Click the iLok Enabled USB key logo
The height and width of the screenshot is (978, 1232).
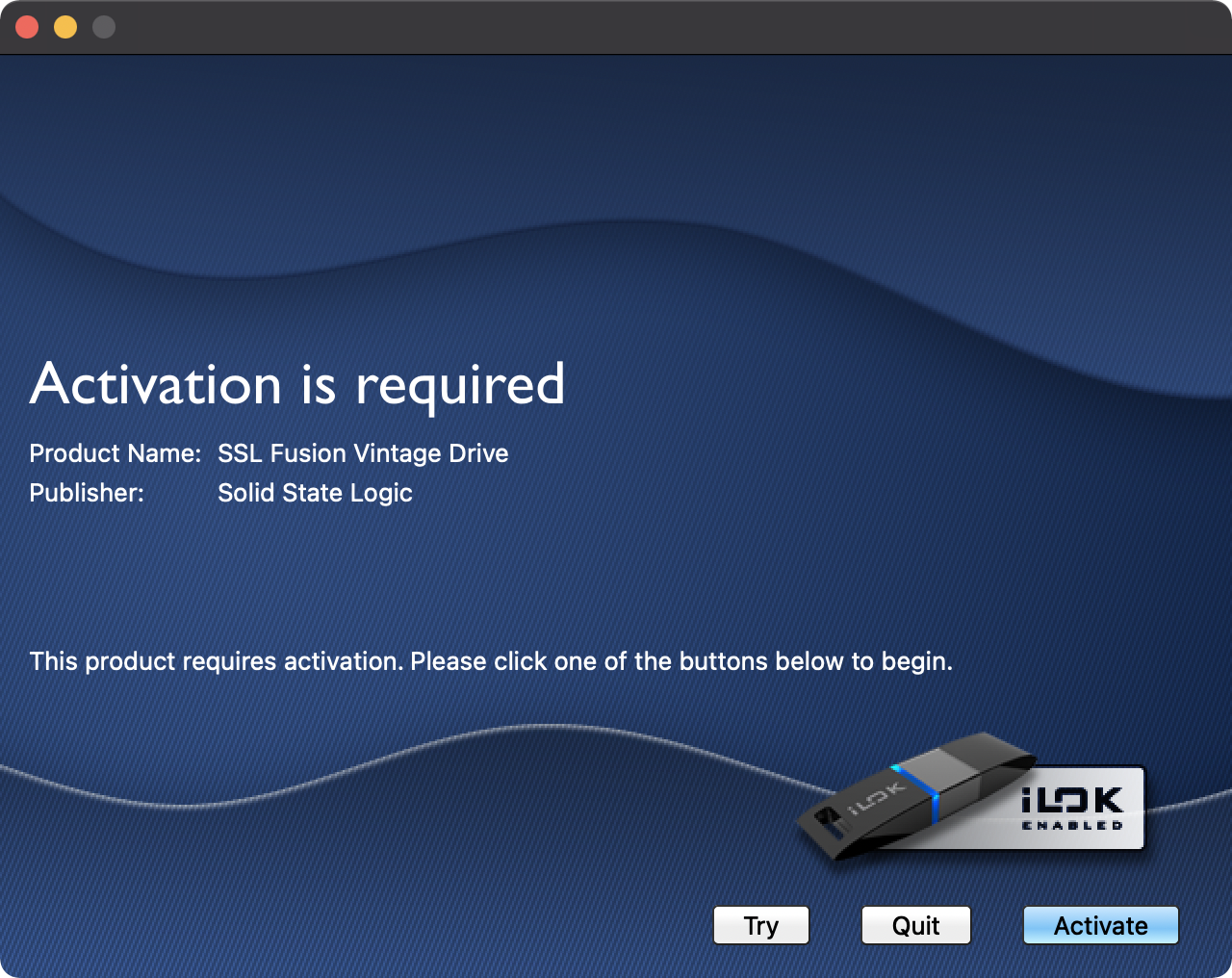[x=972, y=796]
